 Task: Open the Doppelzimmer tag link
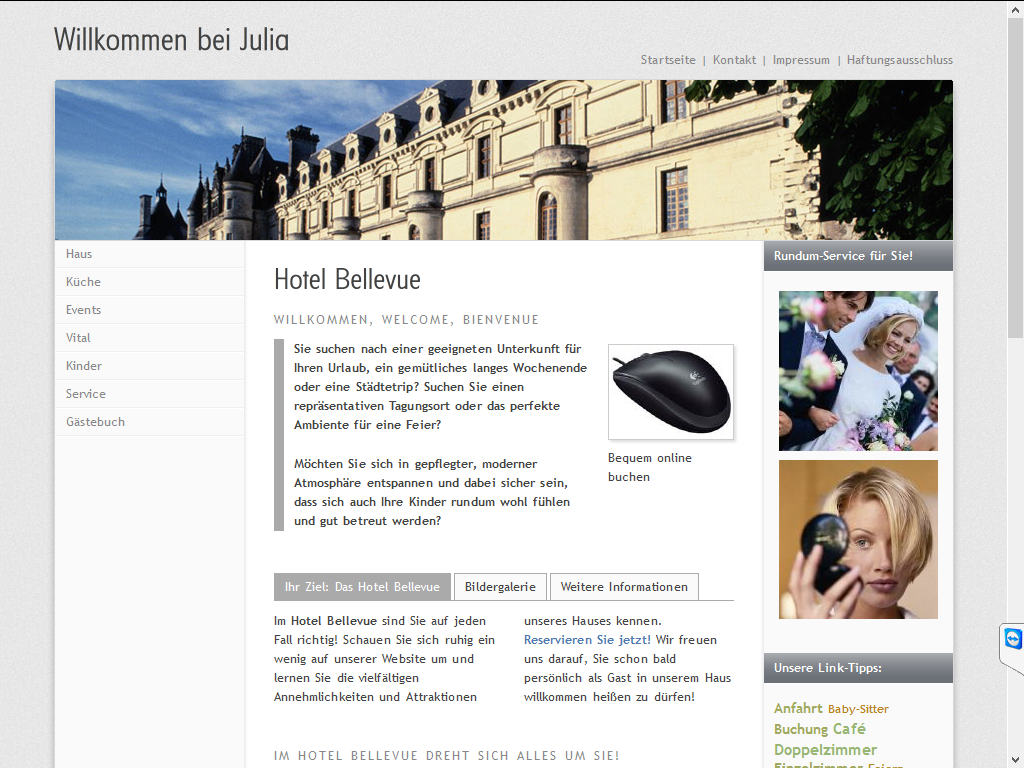[x=825, y=750]
